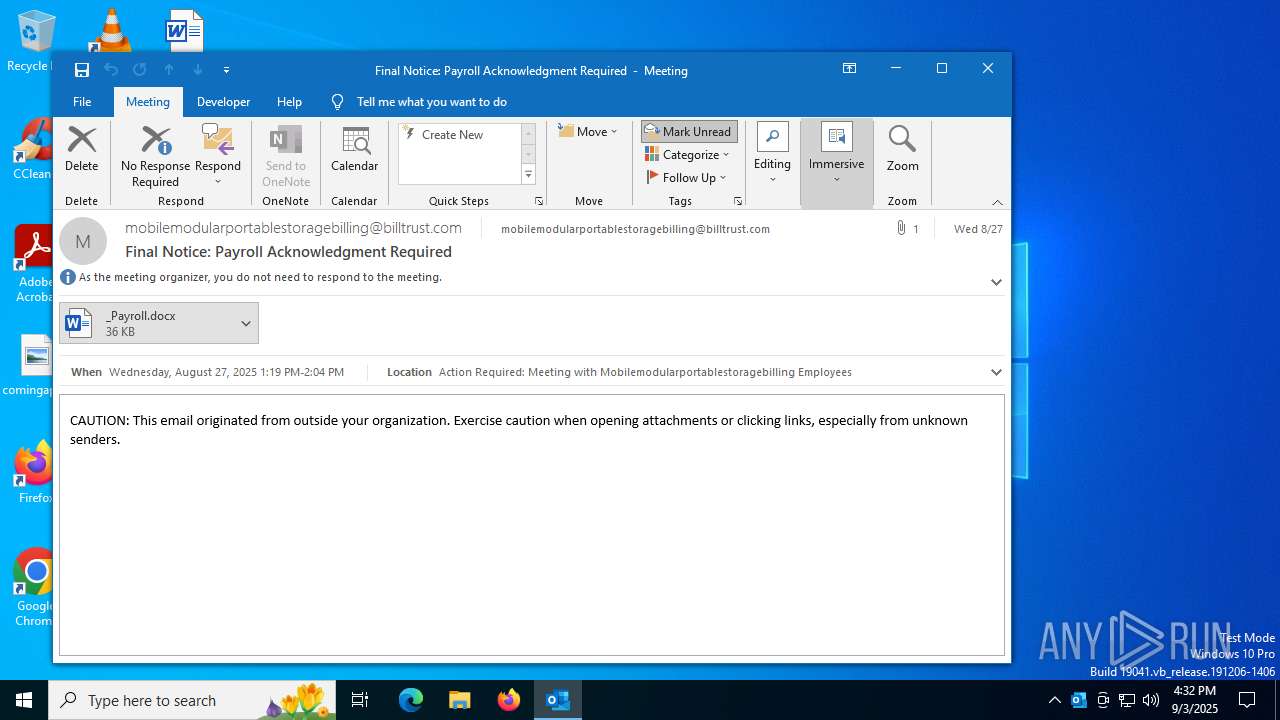This screenshot has width=1280, height=720.
Task: Expand meeting When/Location details
Action: 996,372
